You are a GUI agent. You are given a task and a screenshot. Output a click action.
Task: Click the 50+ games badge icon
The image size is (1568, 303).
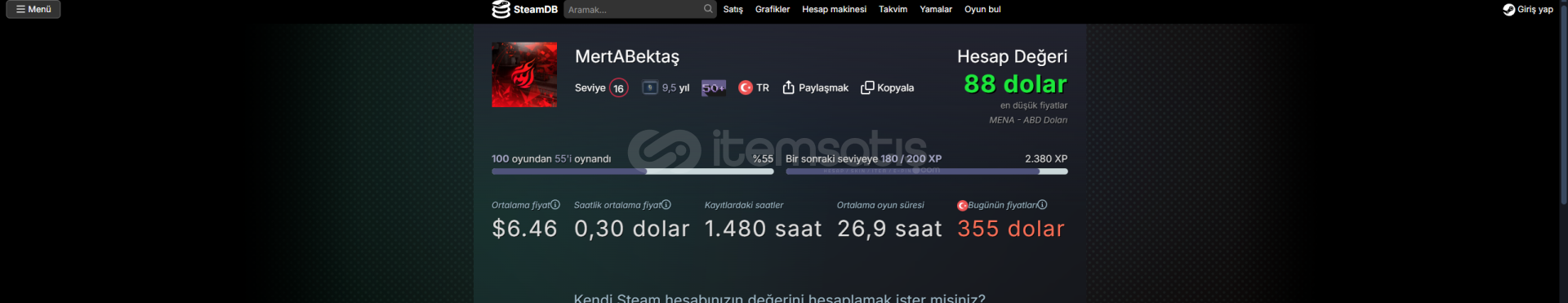(714, 87)
